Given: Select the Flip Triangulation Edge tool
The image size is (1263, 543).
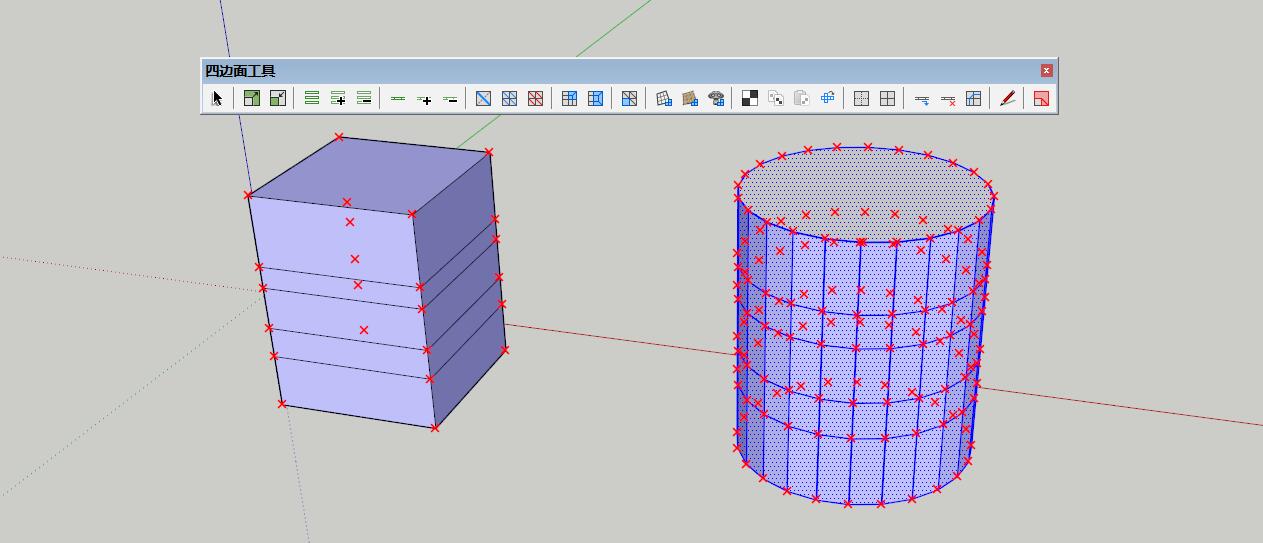Looking at the screenshot, I should pyautogui.click(x=483, y=98).
